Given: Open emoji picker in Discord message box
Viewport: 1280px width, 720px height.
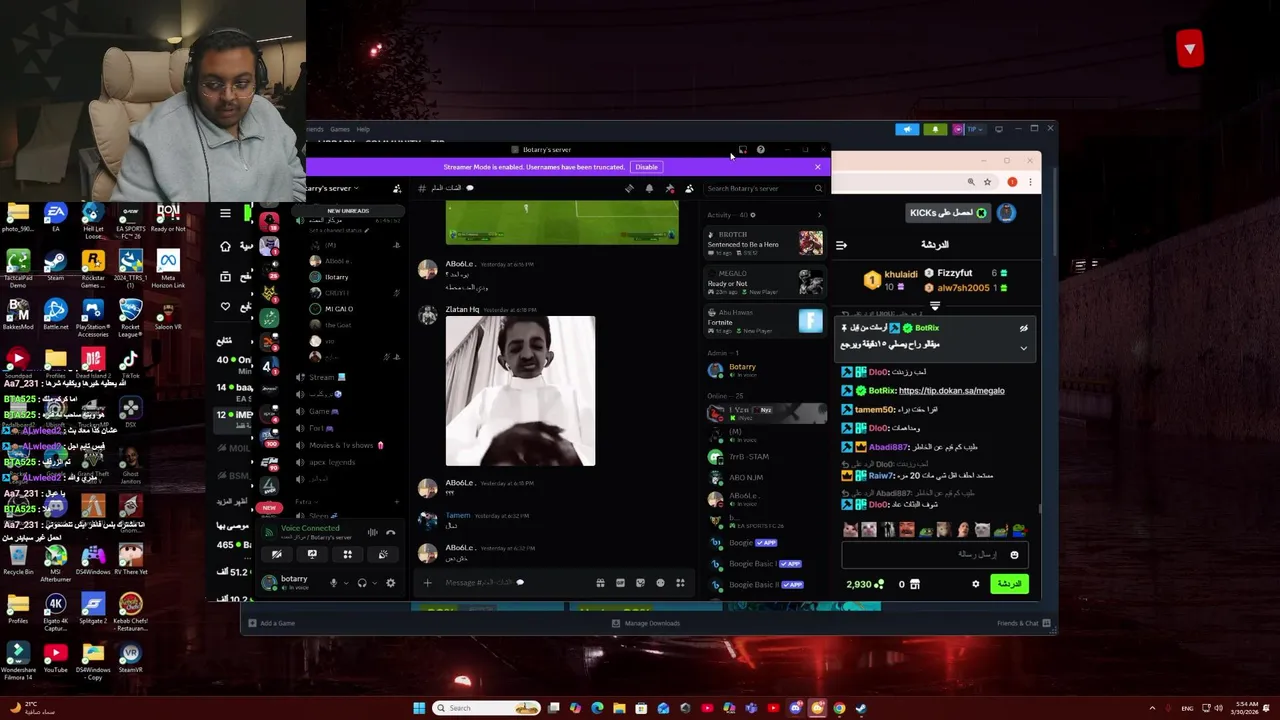Looking at the screenshot, I should click(660, 583).
